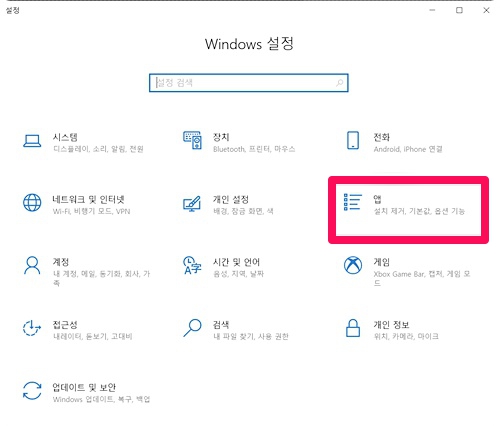
Task: Click description Wi-Fi, 비행기 모드, VPN
Action: 91,211
